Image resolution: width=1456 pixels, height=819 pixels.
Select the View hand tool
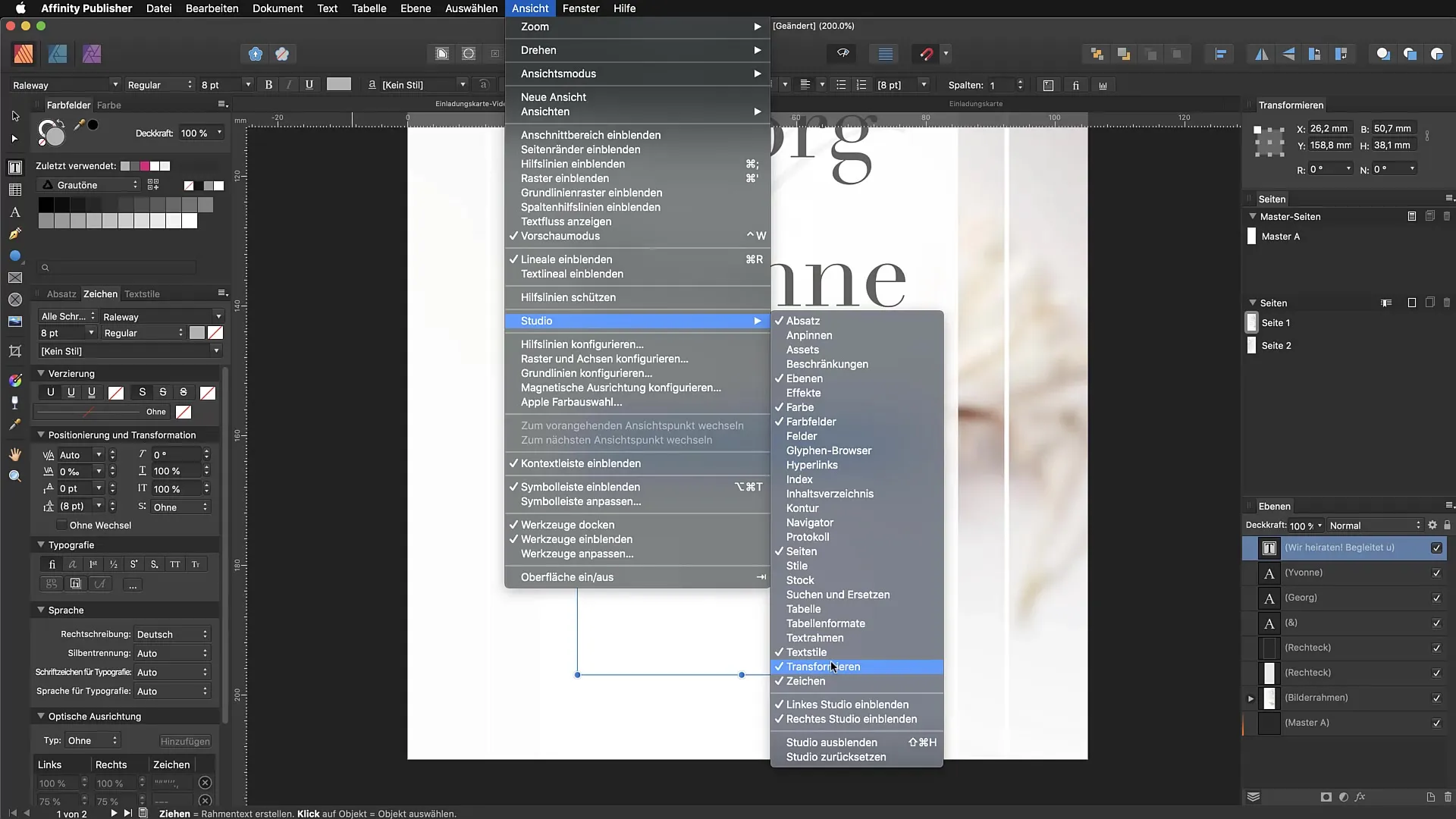(15, 454)
